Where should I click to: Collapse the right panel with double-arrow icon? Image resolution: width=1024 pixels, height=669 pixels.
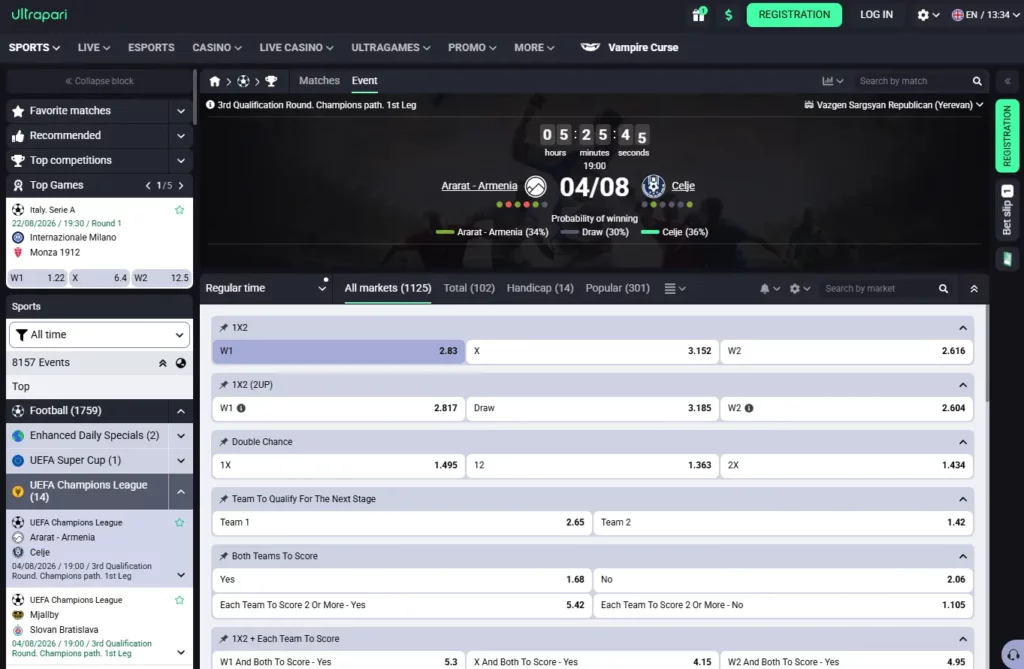1008,81
